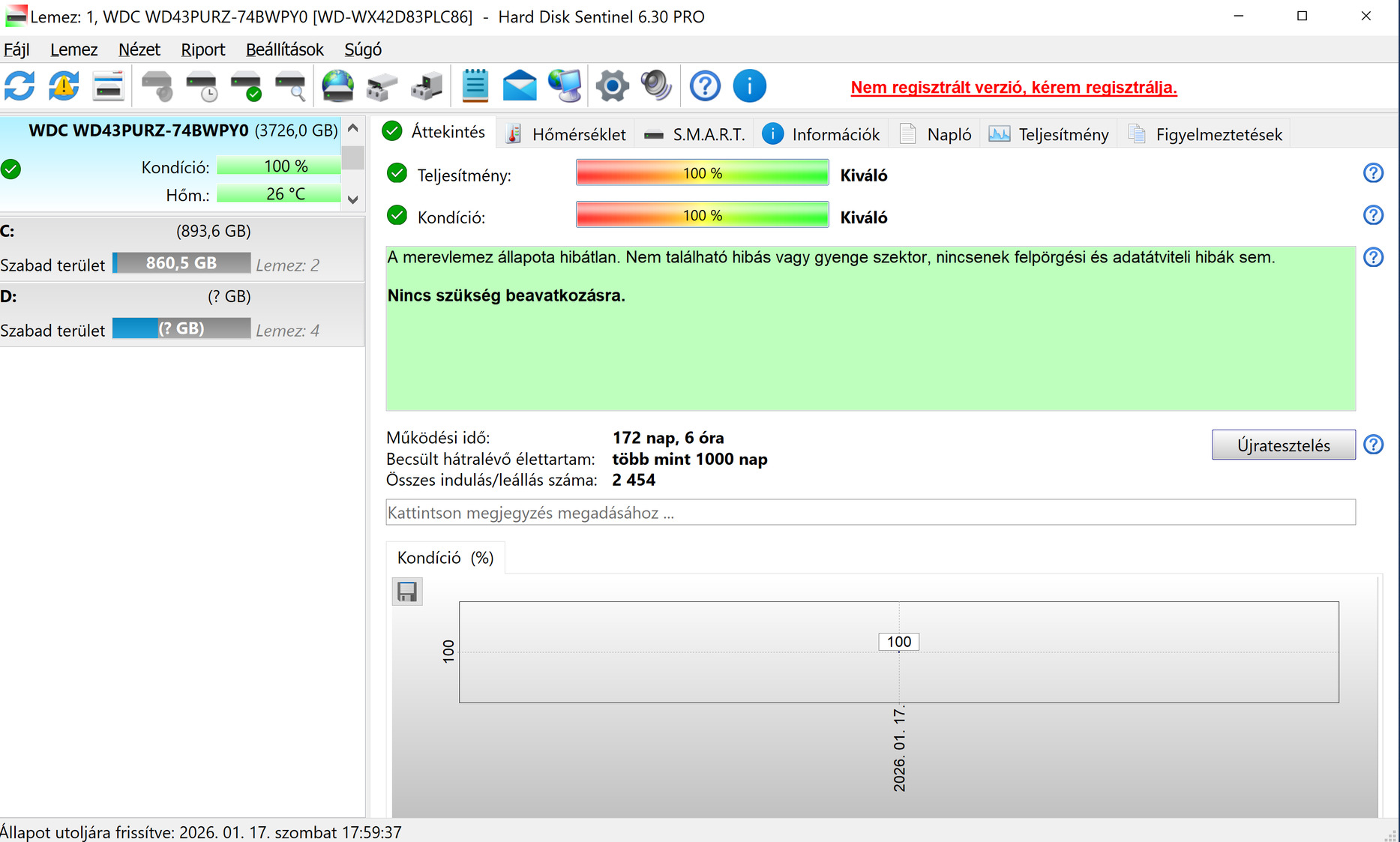This screenshot has height=842, width=1400.
Task: Click the disk window panel toolbar icon
Action: coord(109,86)
